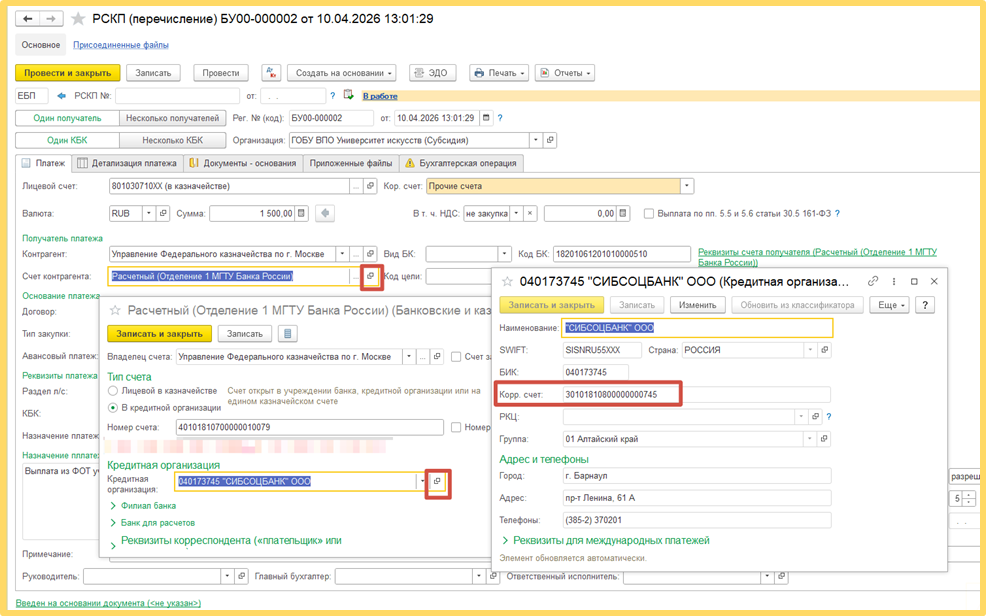Click the list icon button in bank account window
Viewport: 986px width, 616px height.
(x=287, y=334)
